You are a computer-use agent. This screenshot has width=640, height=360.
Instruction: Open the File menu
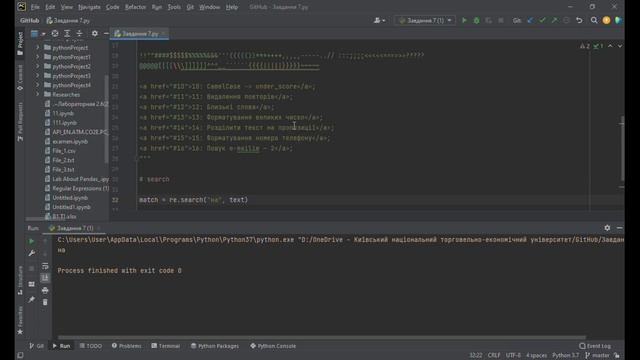click(35, 7)
